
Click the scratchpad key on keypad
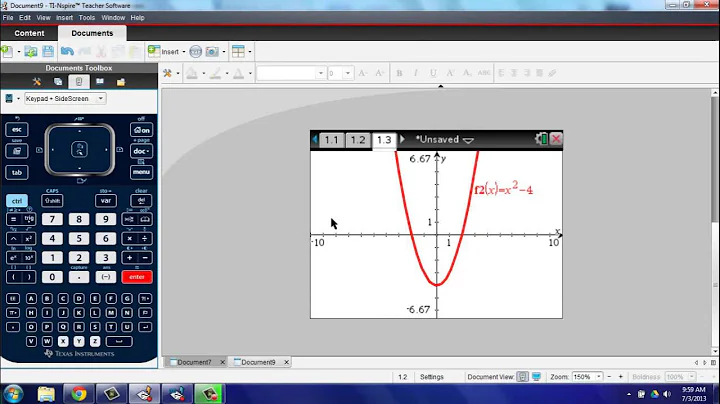17,151
